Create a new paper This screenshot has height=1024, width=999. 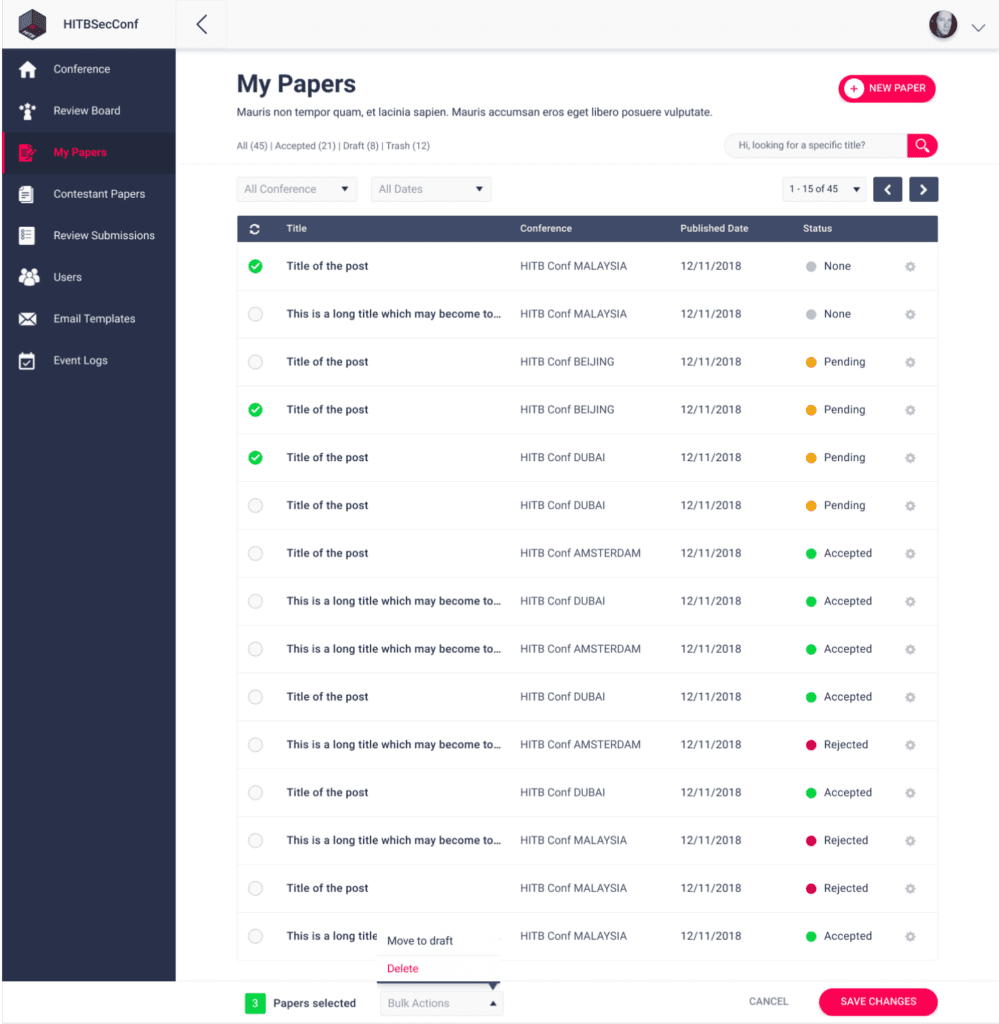tap(886, 88)
